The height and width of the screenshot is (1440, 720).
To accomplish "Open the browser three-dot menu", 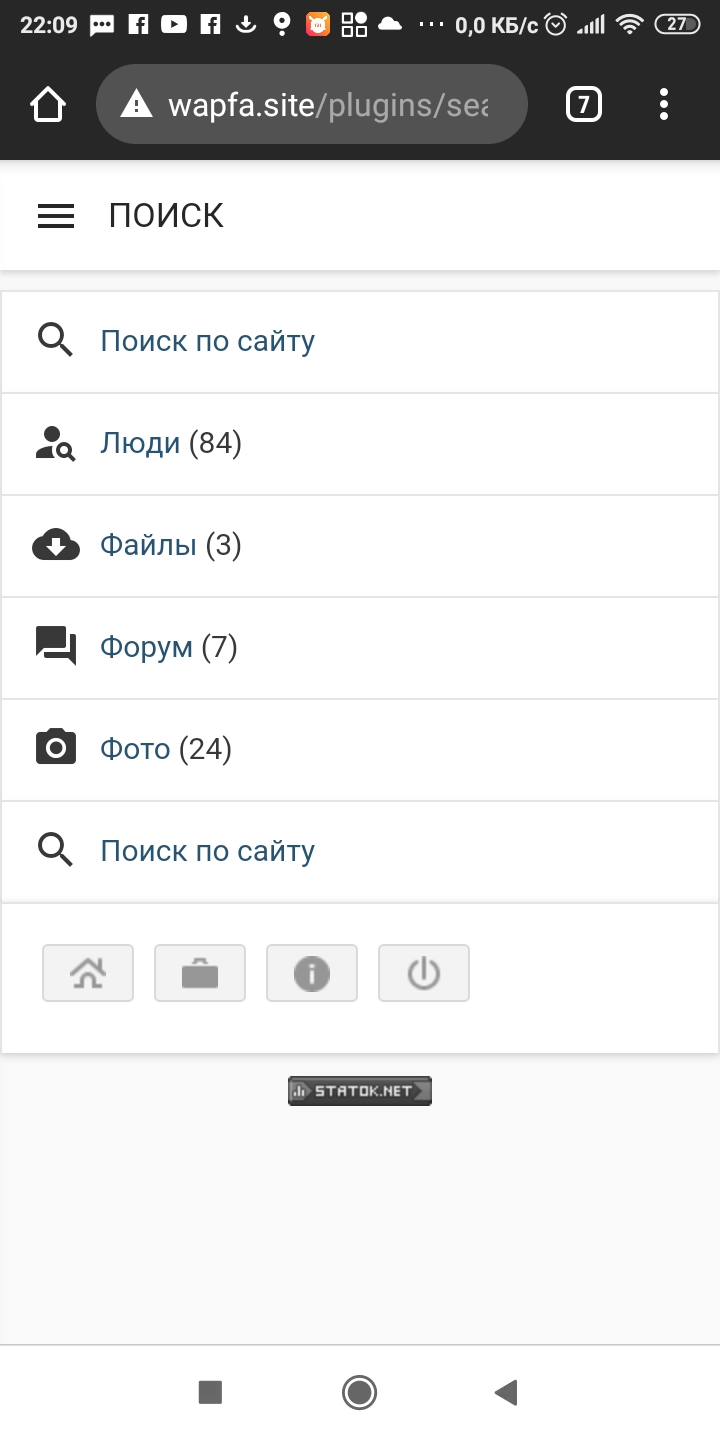I will pos(664,104).
